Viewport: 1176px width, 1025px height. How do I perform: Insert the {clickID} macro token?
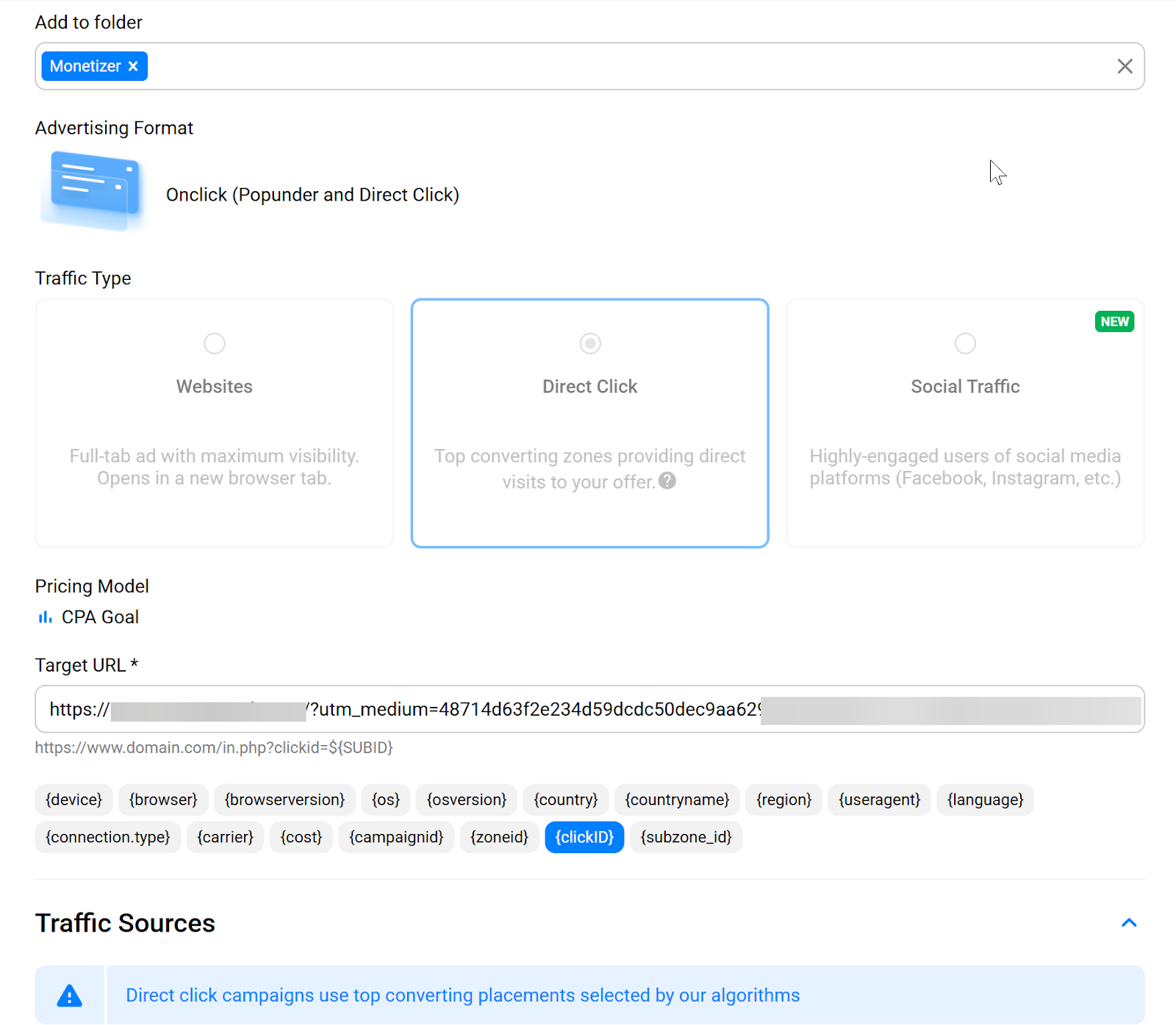tap(584, 838)
